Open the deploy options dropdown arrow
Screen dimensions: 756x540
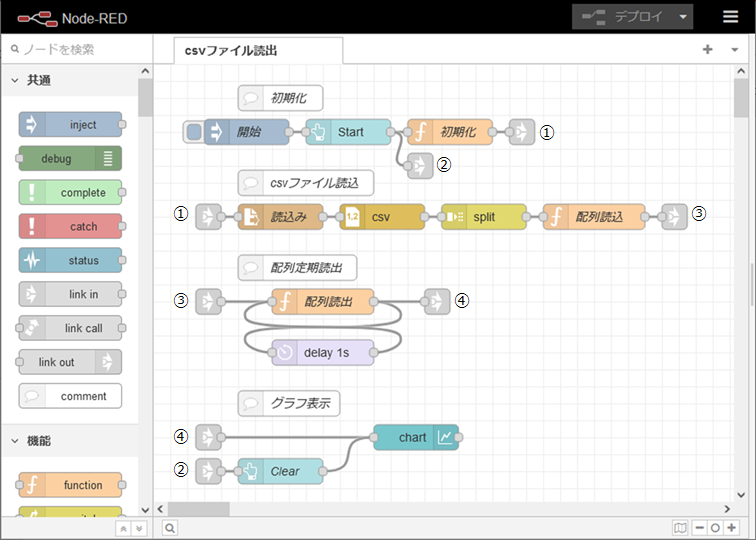[x=683, y=17]
